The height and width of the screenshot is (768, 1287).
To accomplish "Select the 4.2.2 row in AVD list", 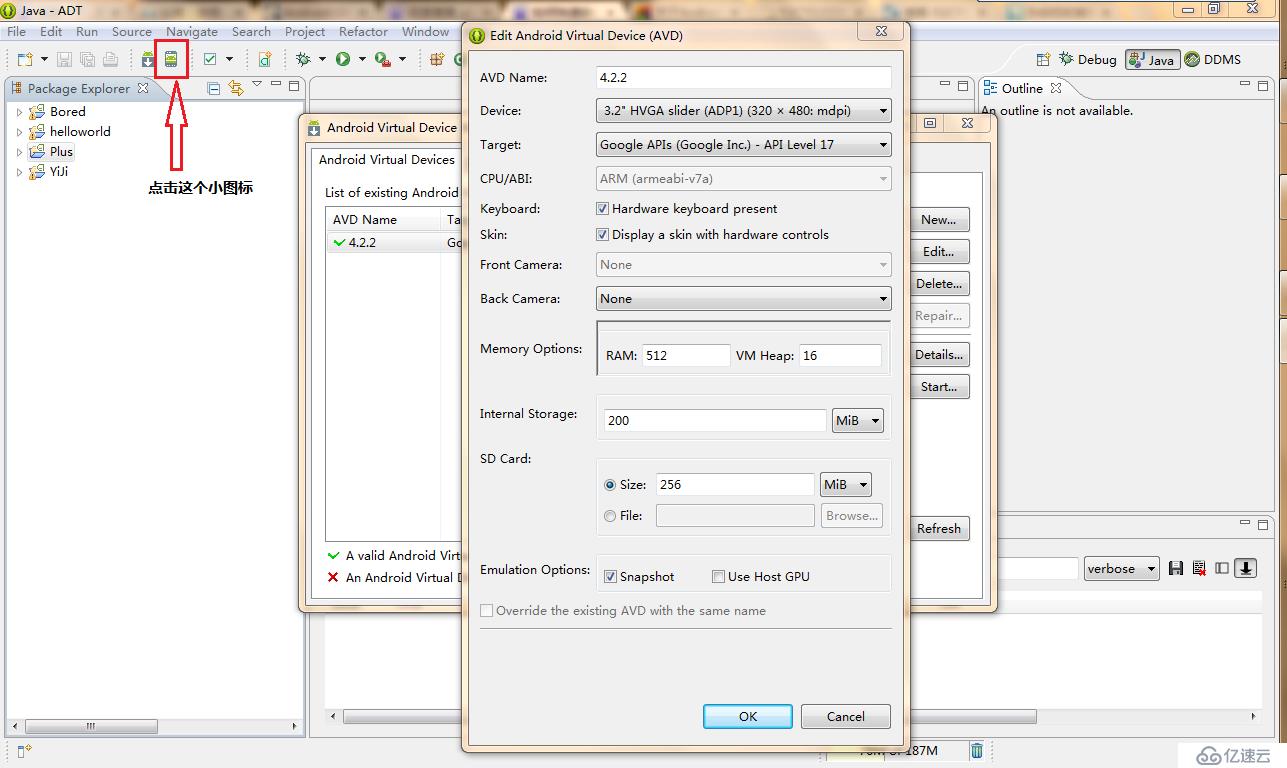I will point(393,243).
